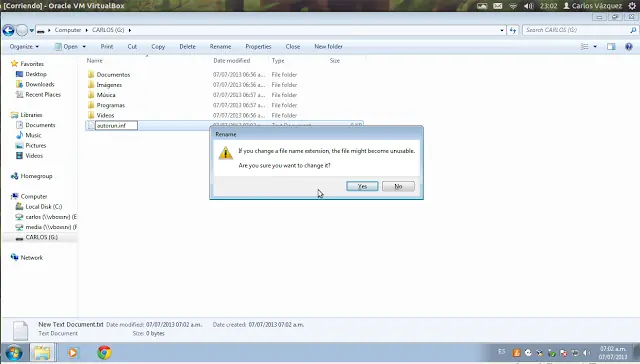Click the autorun.inf rename text box
This screenshot has height=364, width=640.
[116, 126]
